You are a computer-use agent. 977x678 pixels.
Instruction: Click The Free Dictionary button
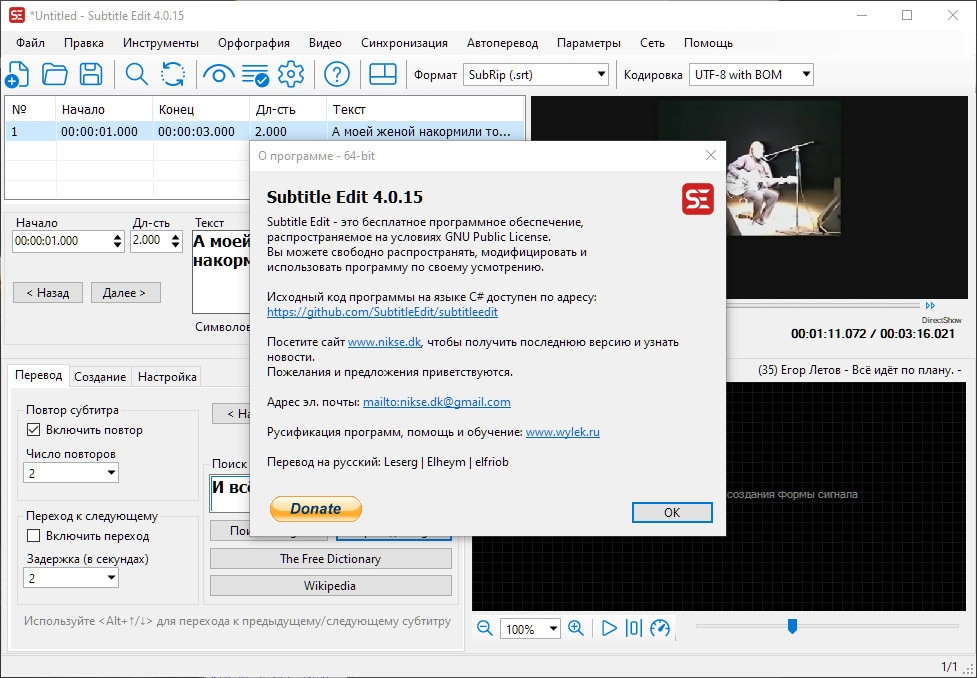coord(330,559)
